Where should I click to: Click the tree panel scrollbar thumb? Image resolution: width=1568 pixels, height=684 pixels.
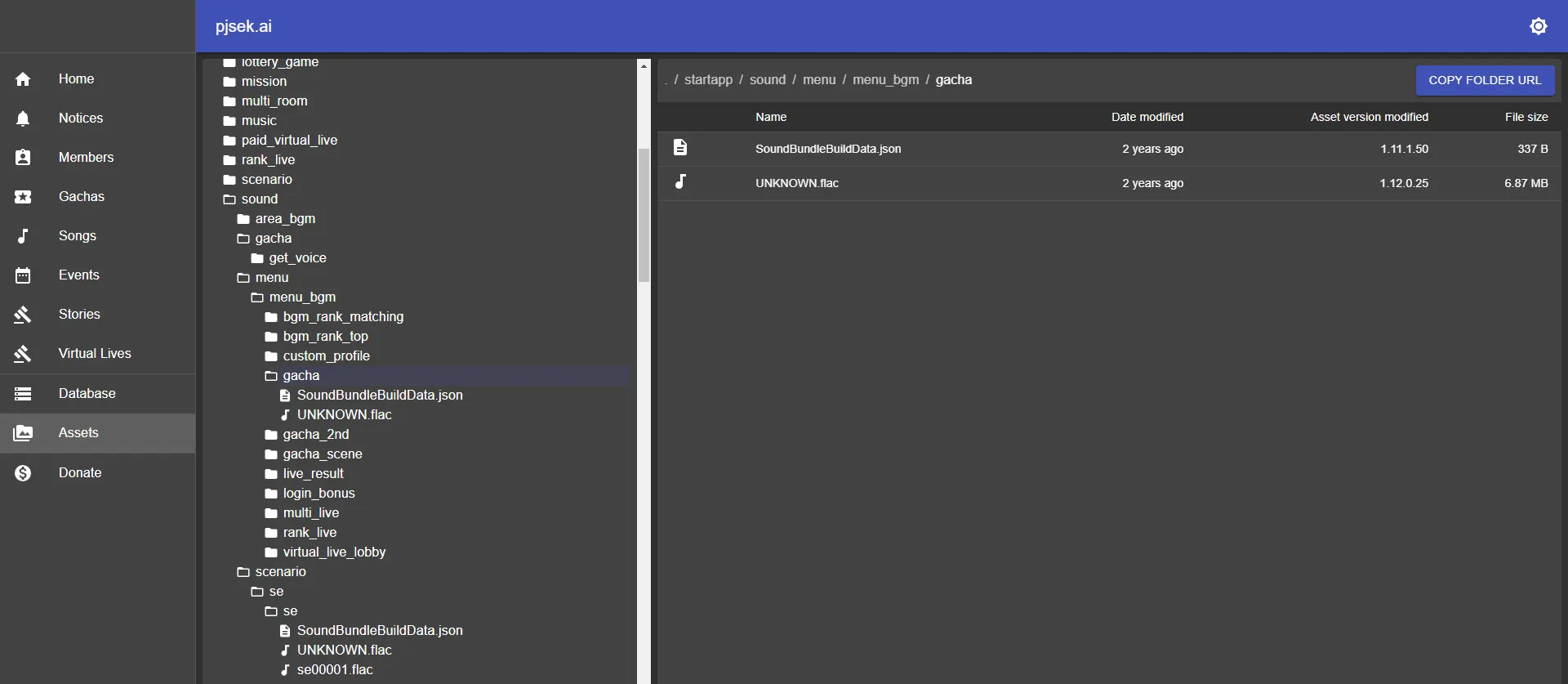coord(644,214)
